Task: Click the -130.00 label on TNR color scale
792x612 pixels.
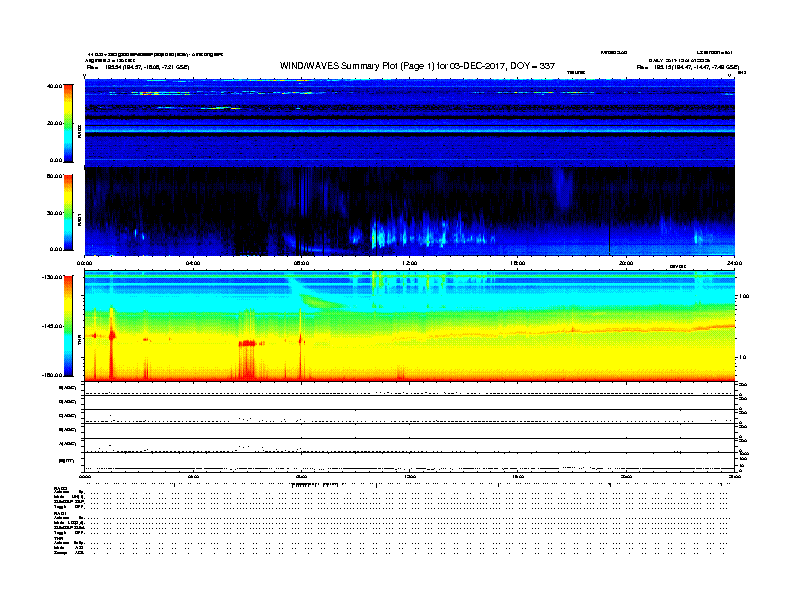Action: pyautogui.click(x=52, y=277)
